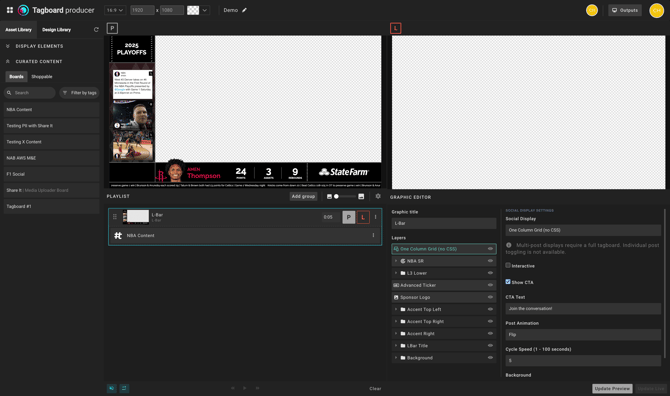
Task: Click the info icon next to multi-post note
Action: (508, 245)
